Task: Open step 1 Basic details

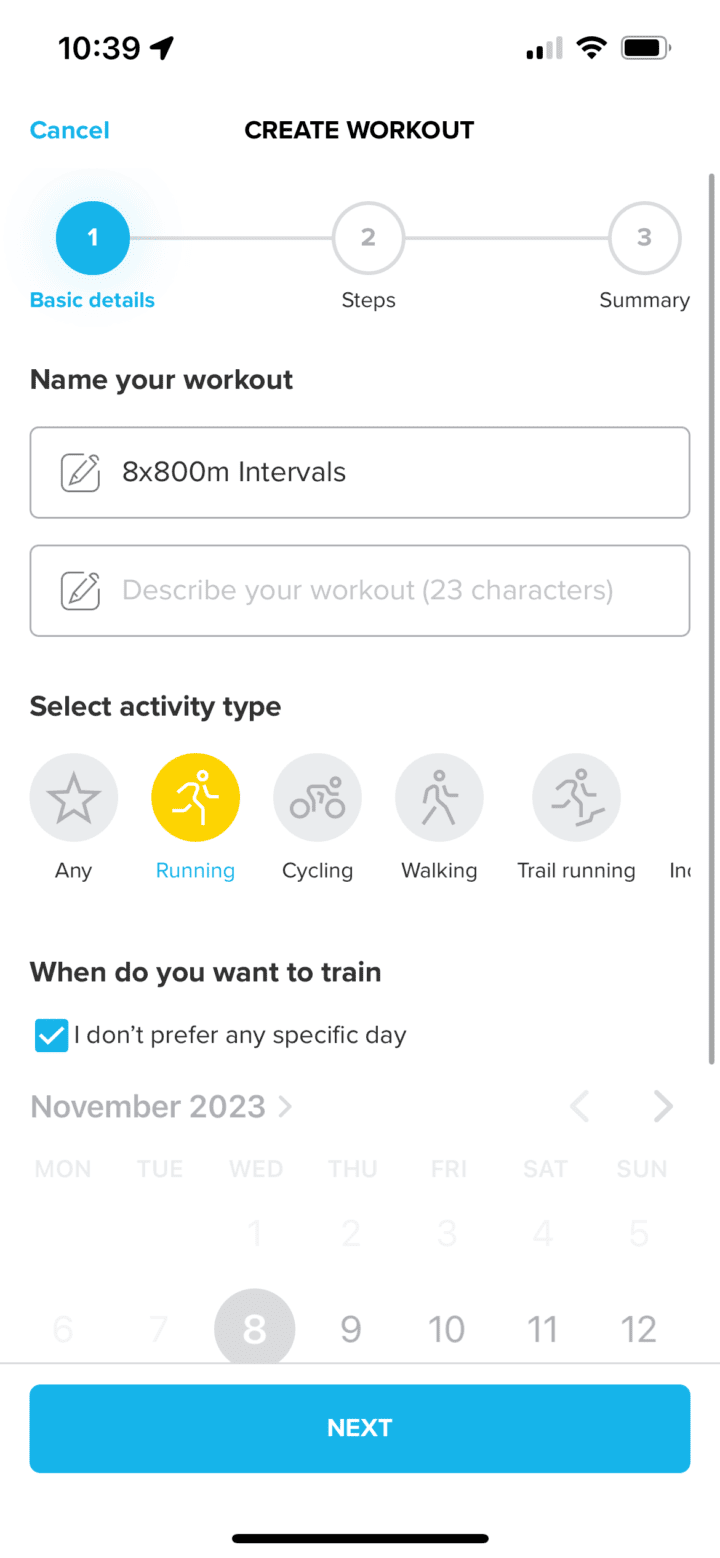Action: [93, 238]
